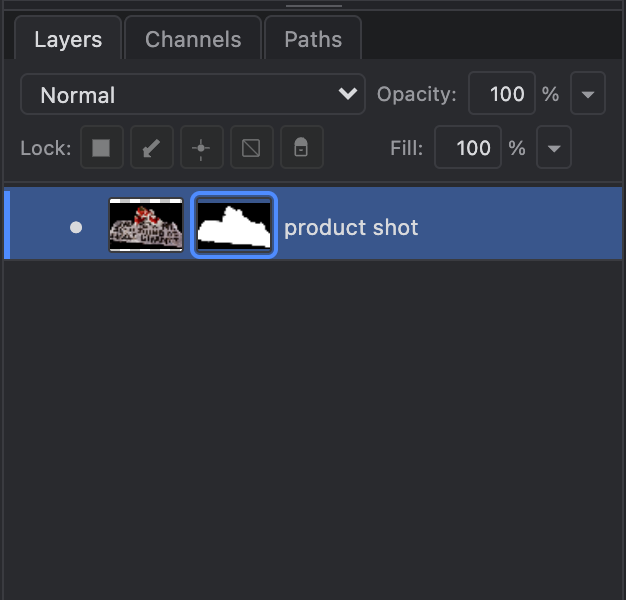Hide the product shot layer
This screenshot has width=626, height=600.
[76, 227]
